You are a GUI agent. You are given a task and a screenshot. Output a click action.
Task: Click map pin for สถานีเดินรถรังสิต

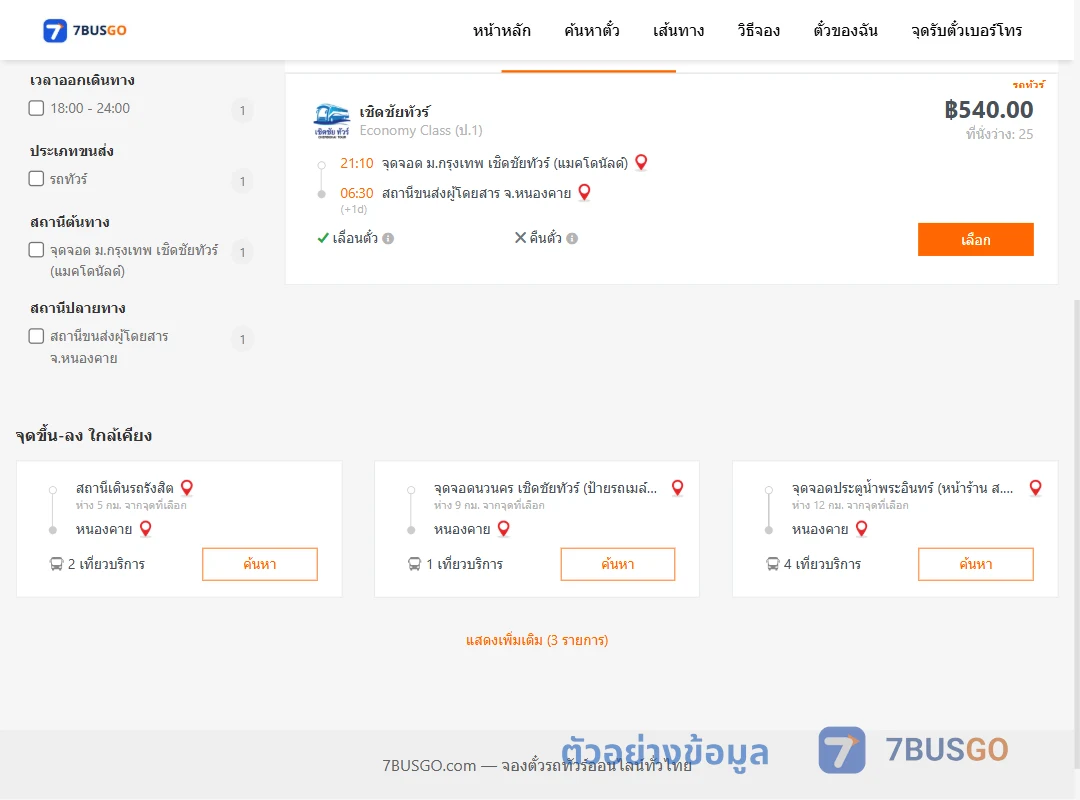click(187, 488)
